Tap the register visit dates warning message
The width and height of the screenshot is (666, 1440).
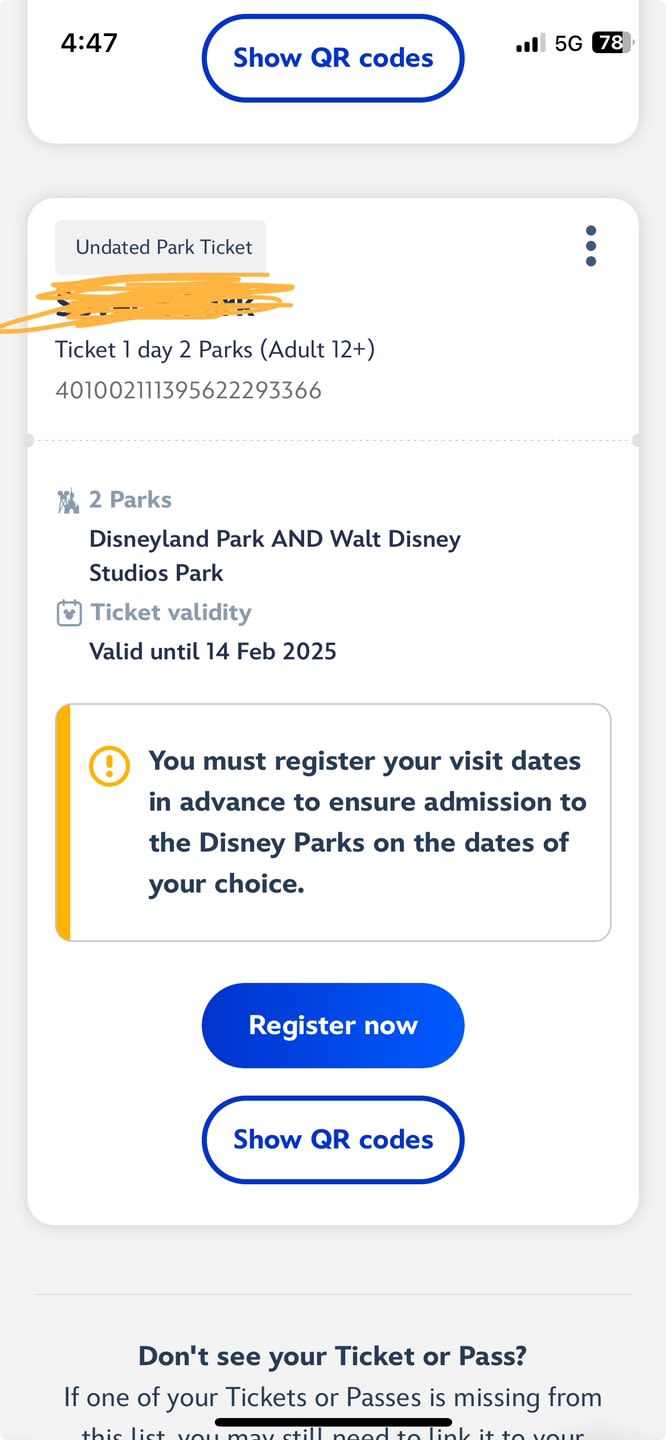367,822
